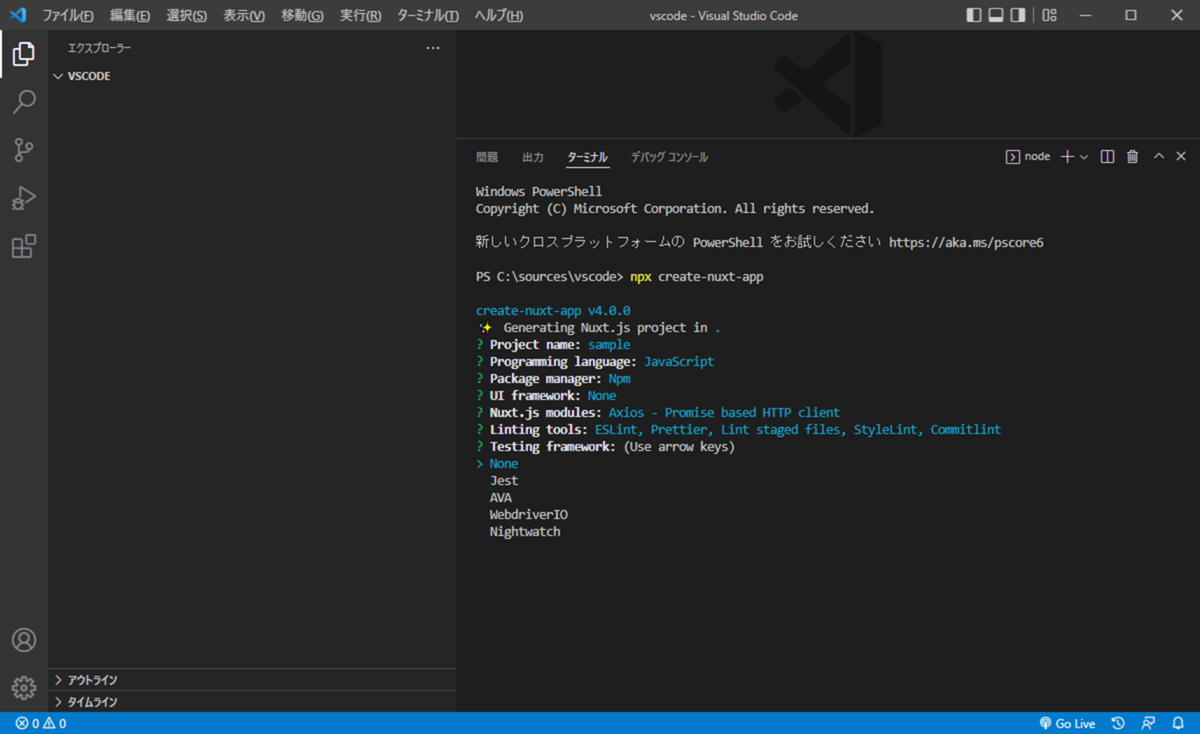The width and height of the screenshot is (1200, 734).
Task: Open the Manage gear menu
Action: (x=24, y=688)
